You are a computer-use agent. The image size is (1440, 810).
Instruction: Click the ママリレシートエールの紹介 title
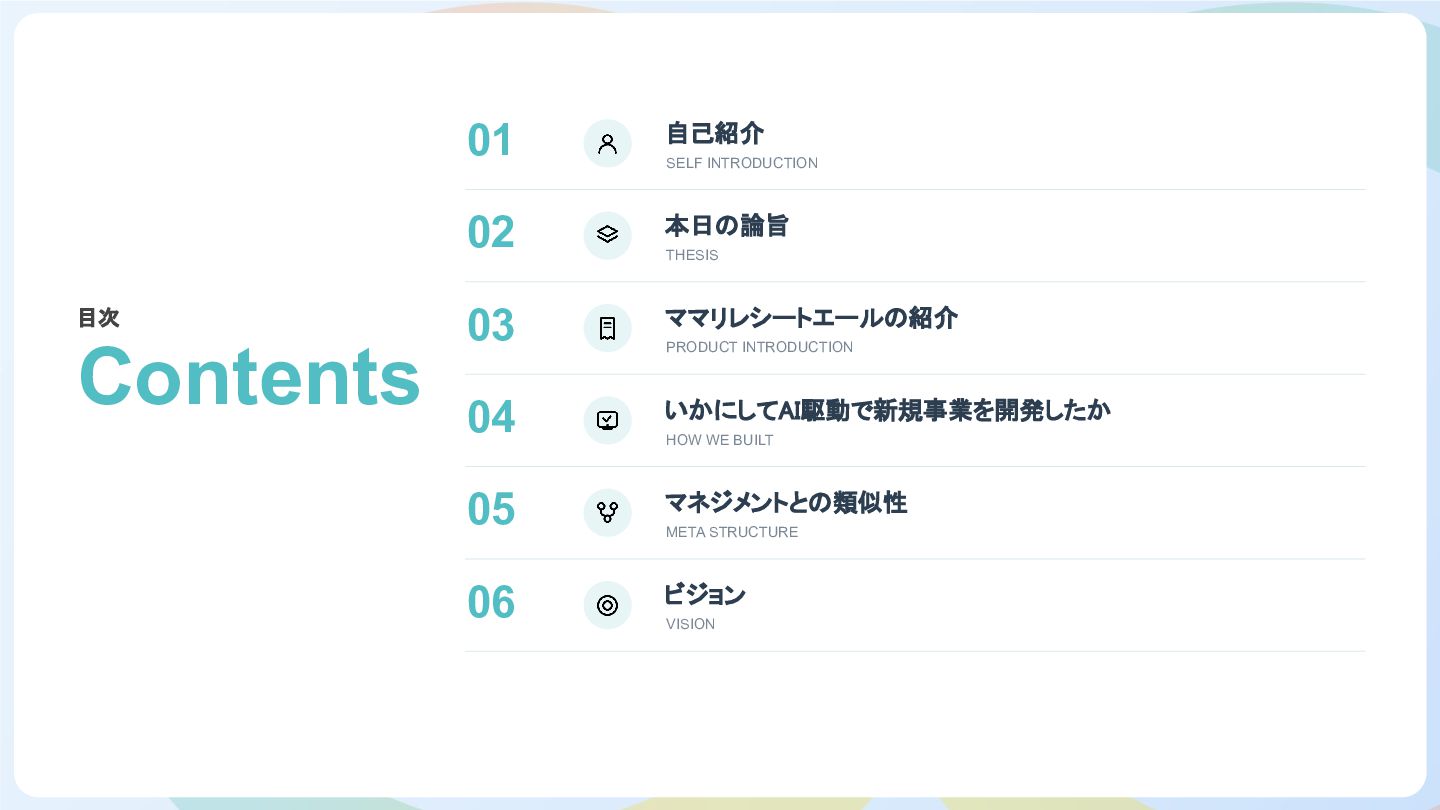[812, 318]
